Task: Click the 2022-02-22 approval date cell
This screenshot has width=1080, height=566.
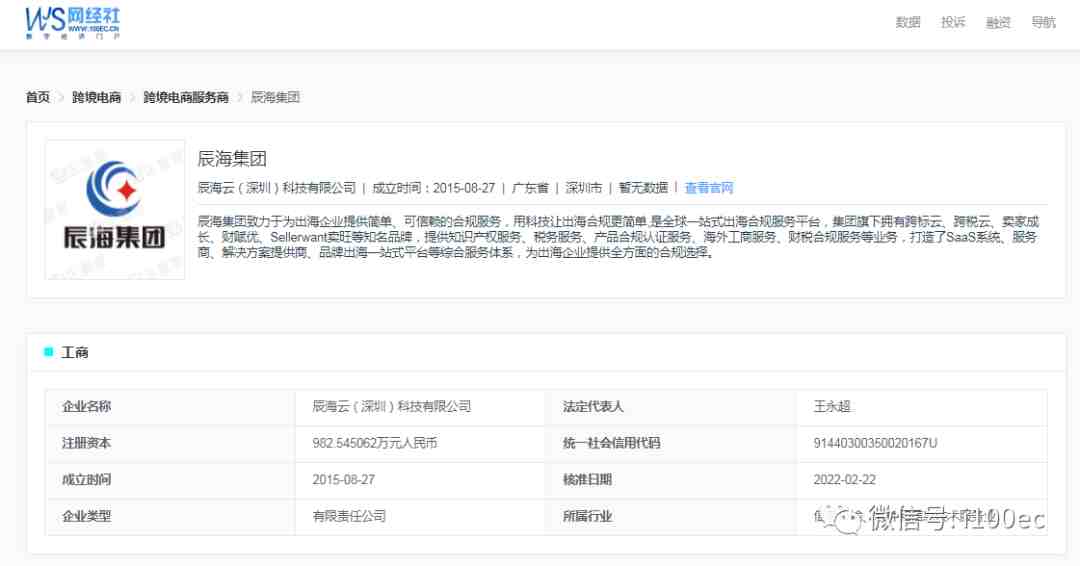Action: 922,479
